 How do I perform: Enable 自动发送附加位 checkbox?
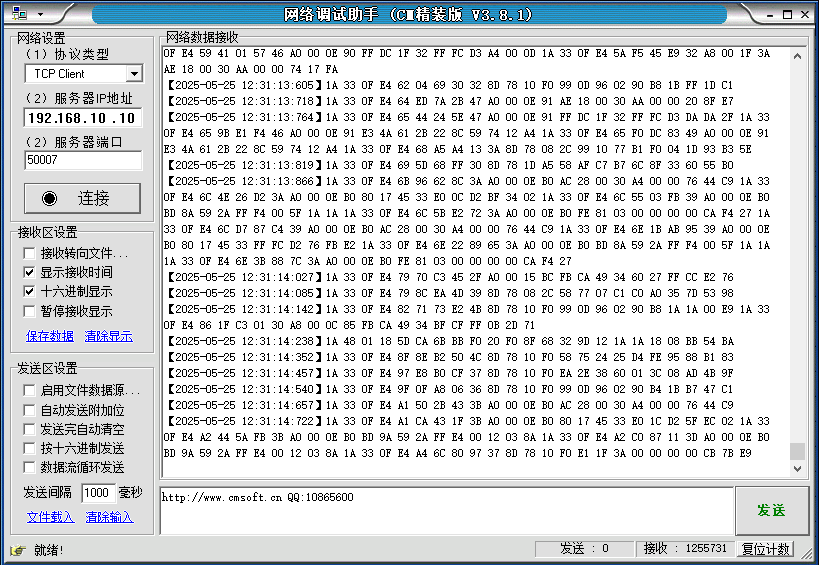tap(29, 410)
